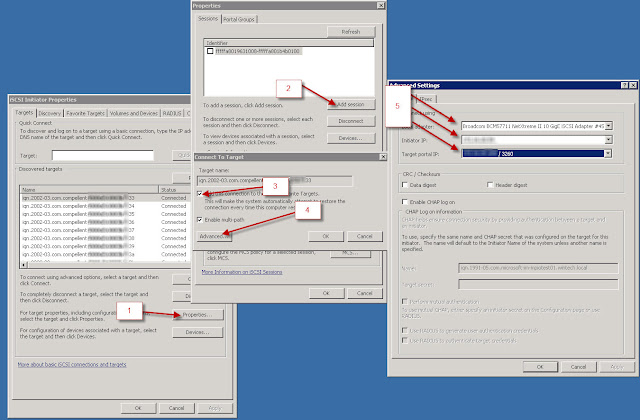The image size is (640, 420).
Task: Select discovered target ending in 39
Action: [105, 246]
